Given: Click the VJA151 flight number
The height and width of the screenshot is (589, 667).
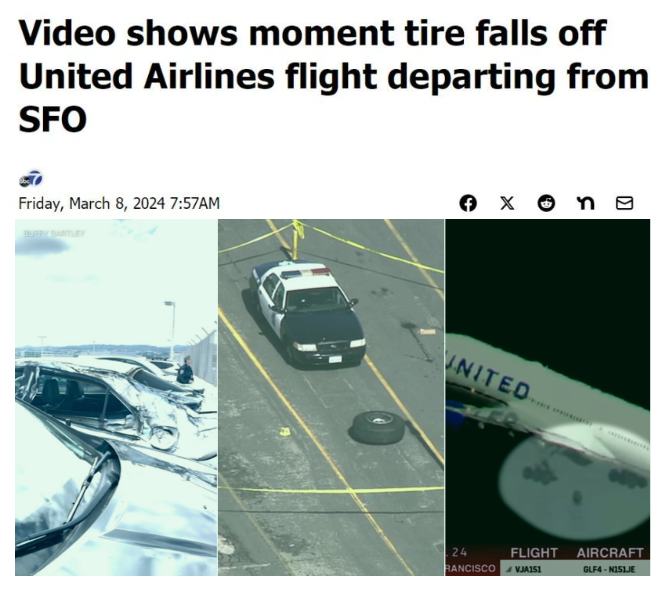Looking at the screenshot, I should (527, 569).
